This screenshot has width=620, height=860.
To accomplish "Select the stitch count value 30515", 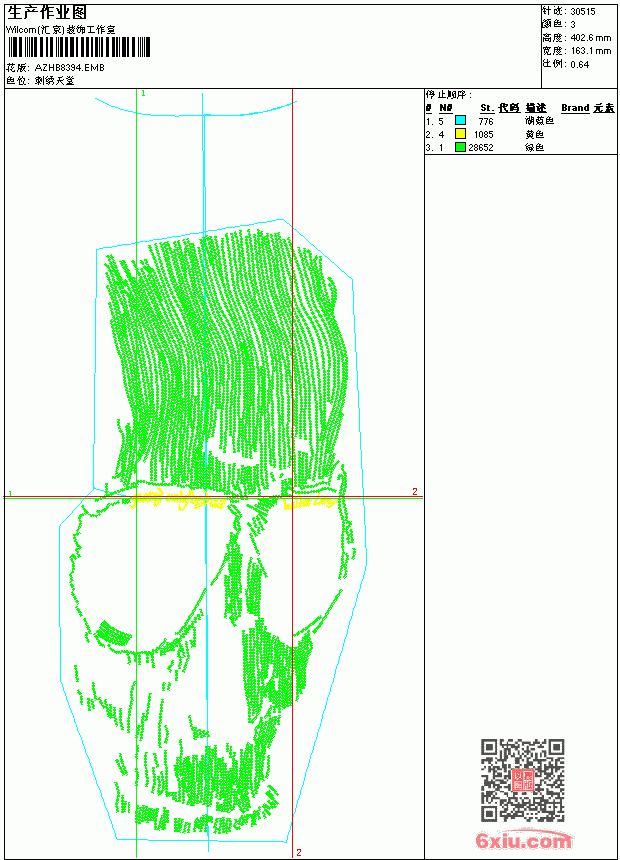I will click(x=583, y=11).
